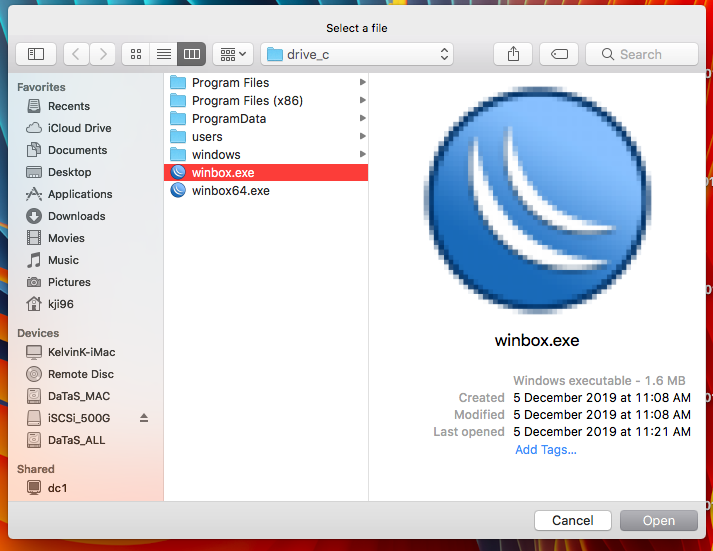Toggle the sidebar visibility button
The image size is (713, 551).
click(36, 54)
